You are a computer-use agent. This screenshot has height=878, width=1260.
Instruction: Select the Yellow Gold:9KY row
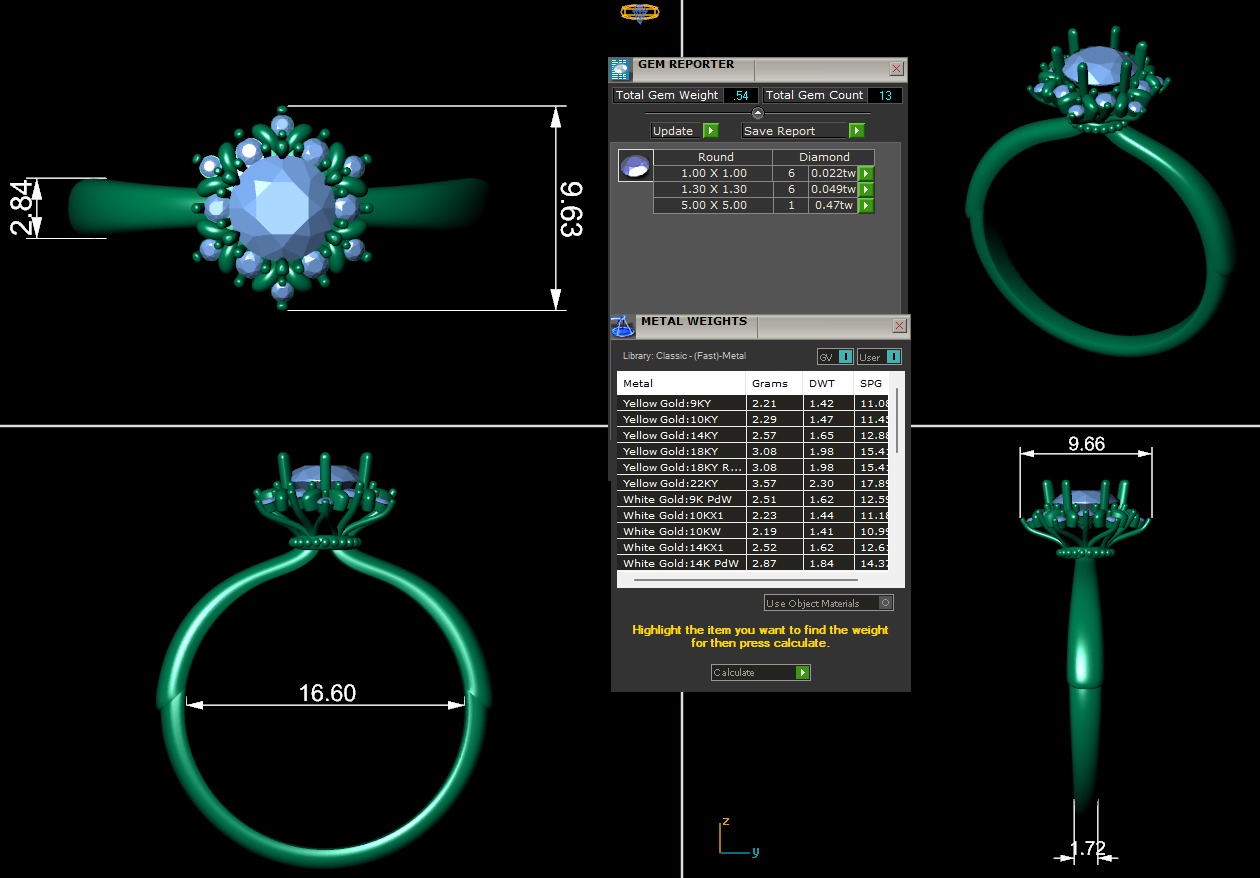pos(753,403)
